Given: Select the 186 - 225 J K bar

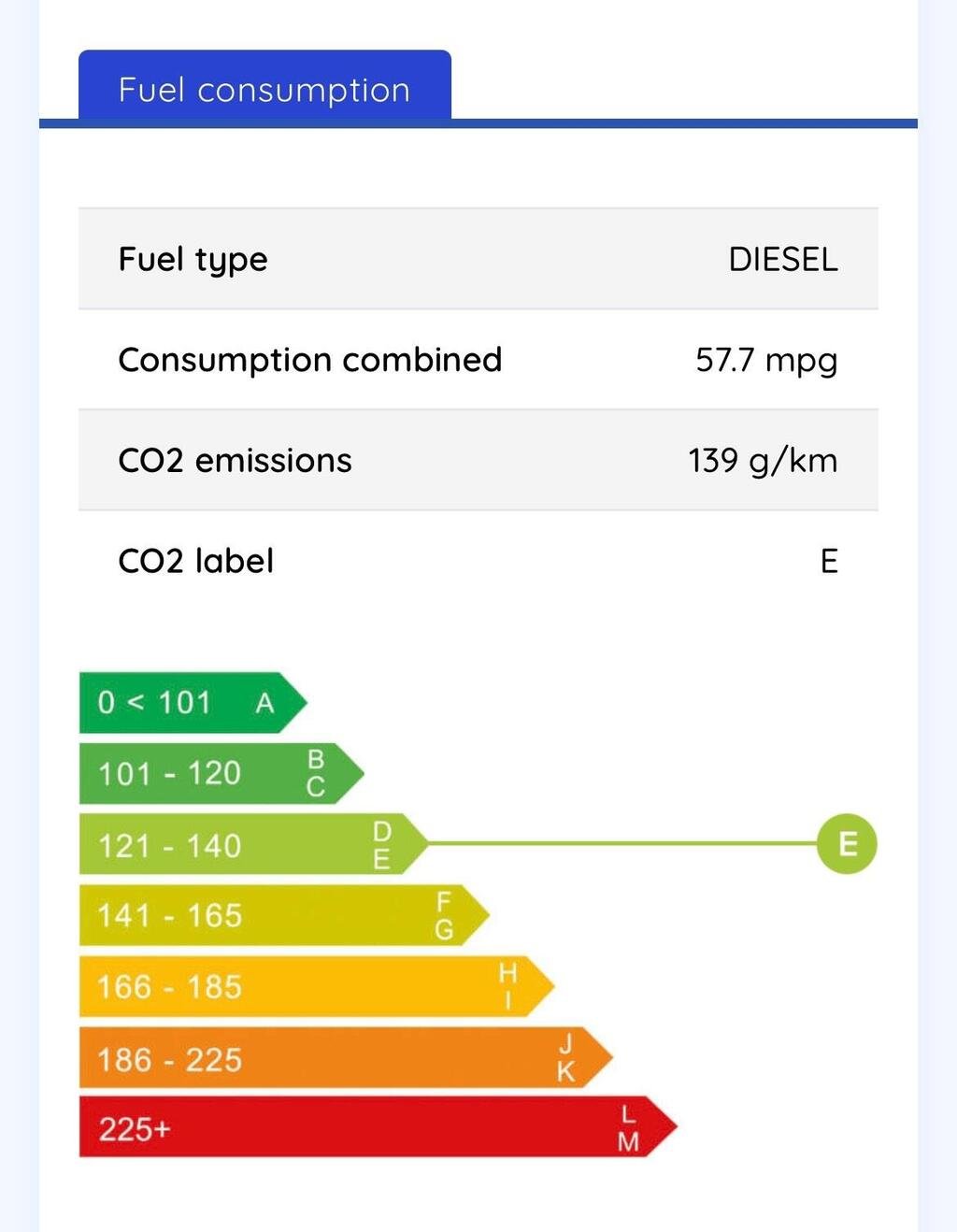Looking at the screenshot, I should pyautogui.click(x=346, y=1058).
